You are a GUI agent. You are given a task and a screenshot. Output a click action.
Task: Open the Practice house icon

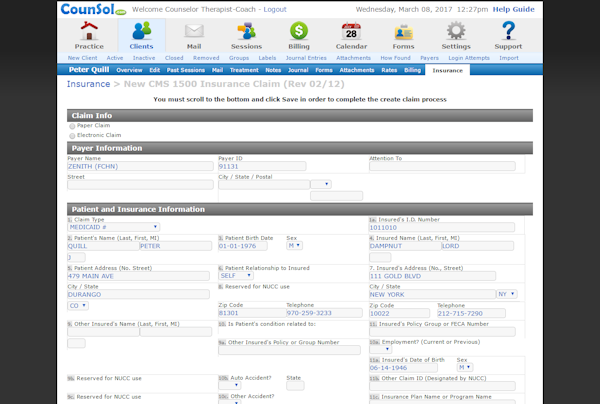(x=89, y=32)
